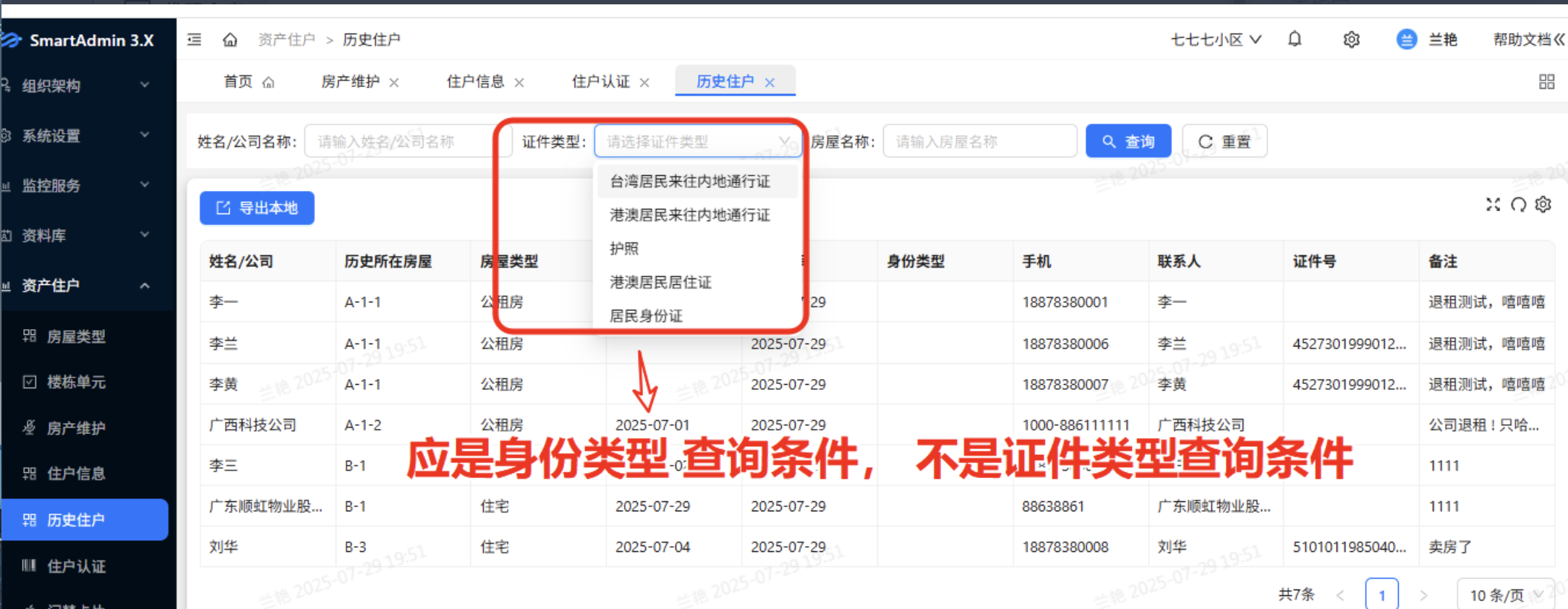Click the home icon in breadcrumb

point(230,40)
